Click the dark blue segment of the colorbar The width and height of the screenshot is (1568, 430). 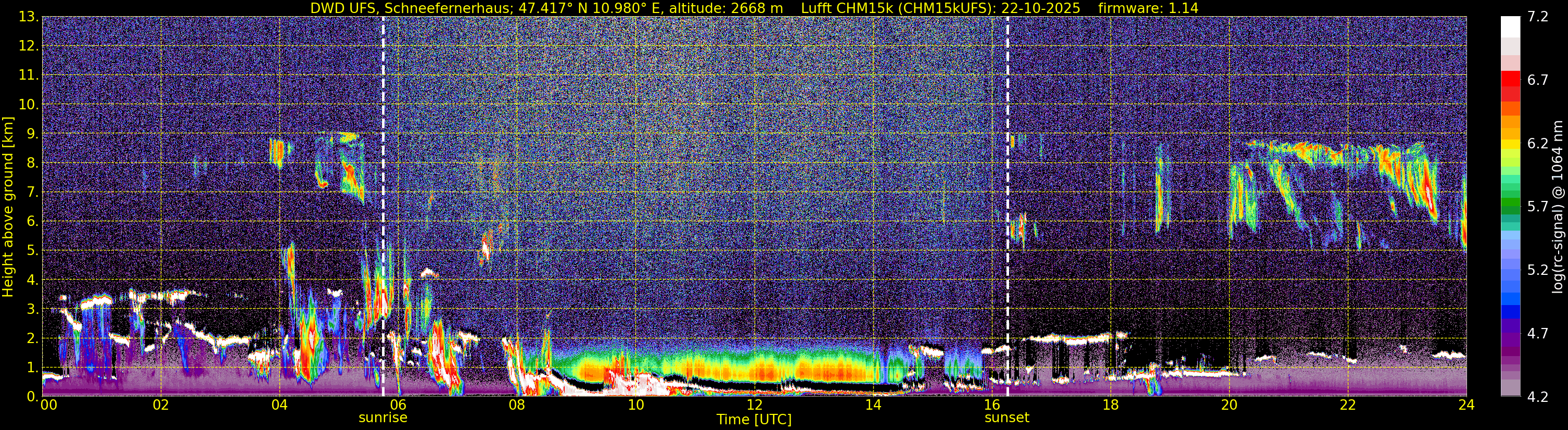point(1510,313)
